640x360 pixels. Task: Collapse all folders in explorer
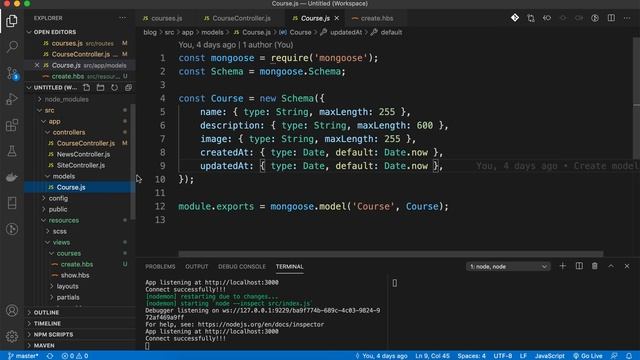pos(128,87)
